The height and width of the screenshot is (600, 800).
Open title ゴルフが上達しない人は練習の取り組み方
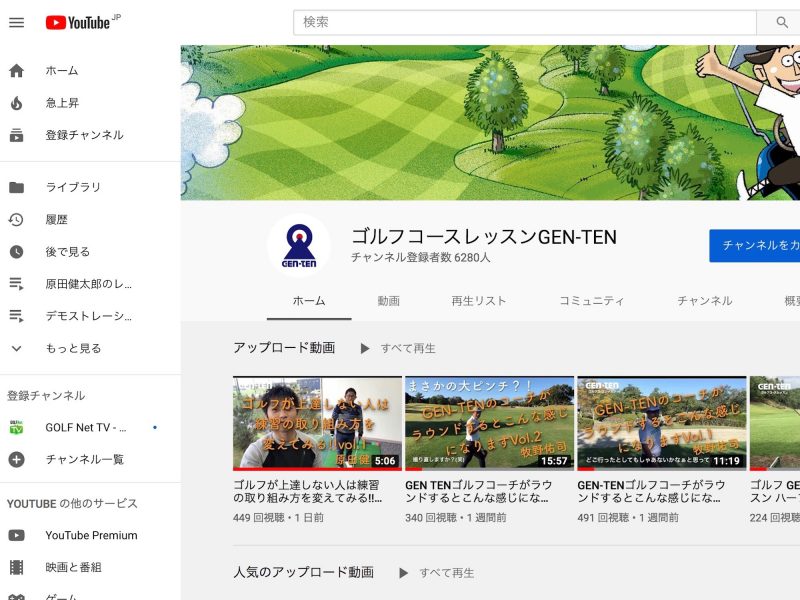coord(308,491)
